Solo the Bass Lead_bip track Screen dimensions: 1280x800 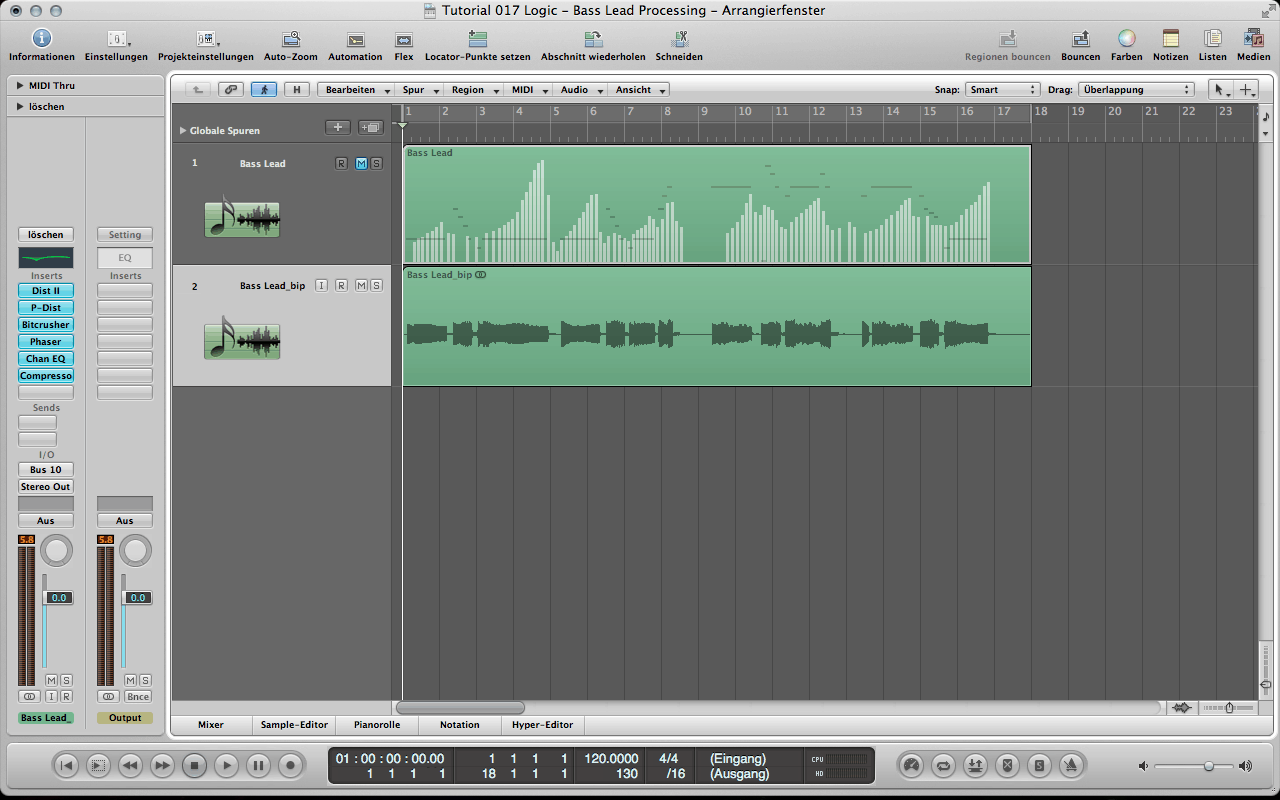(x=376, y=286)
